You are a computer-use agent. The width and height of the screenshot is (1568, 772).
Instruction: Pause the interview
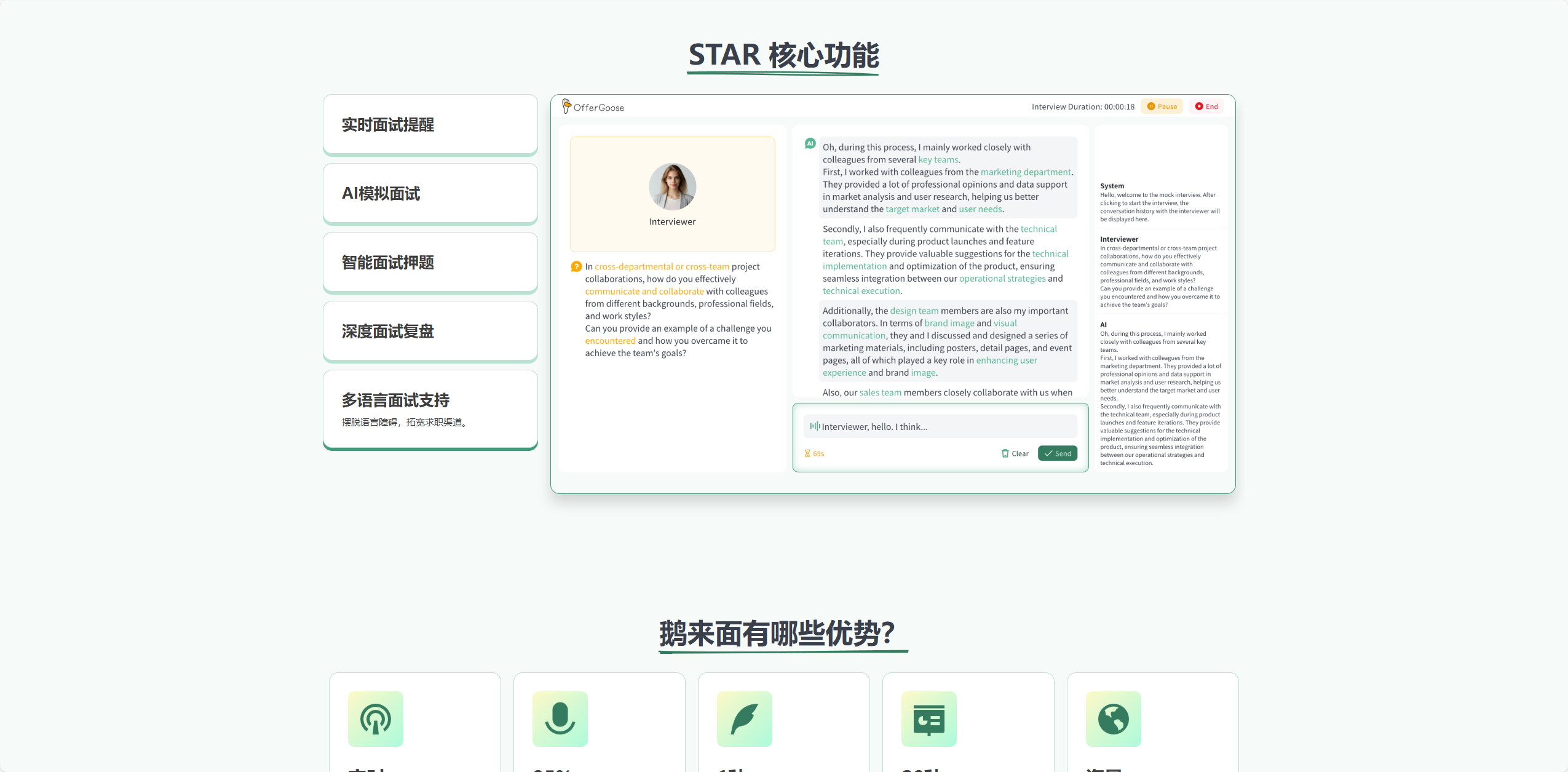[1162, 106]
